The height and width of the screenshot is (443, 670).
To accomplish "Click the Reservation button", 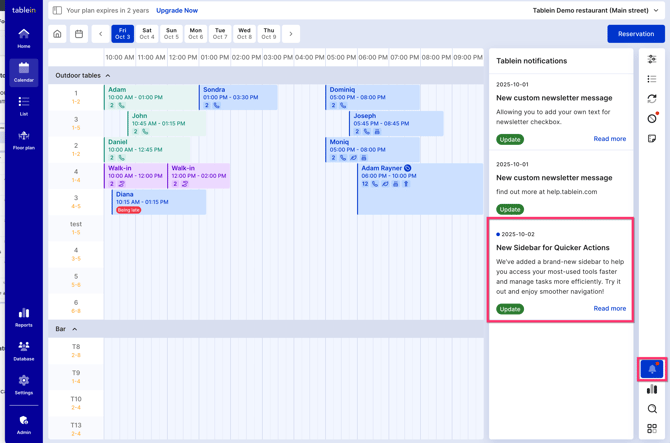I will click(635, 34).
